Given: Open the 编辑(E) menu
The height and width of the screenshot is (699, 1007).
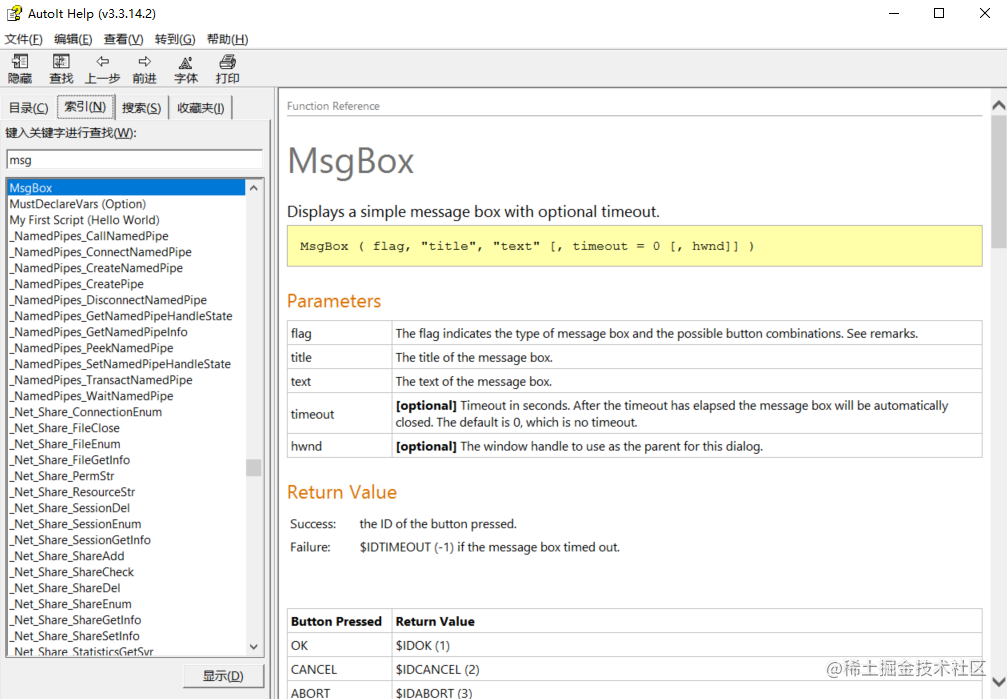Looking at the screenshot, I should click(73, 39).
